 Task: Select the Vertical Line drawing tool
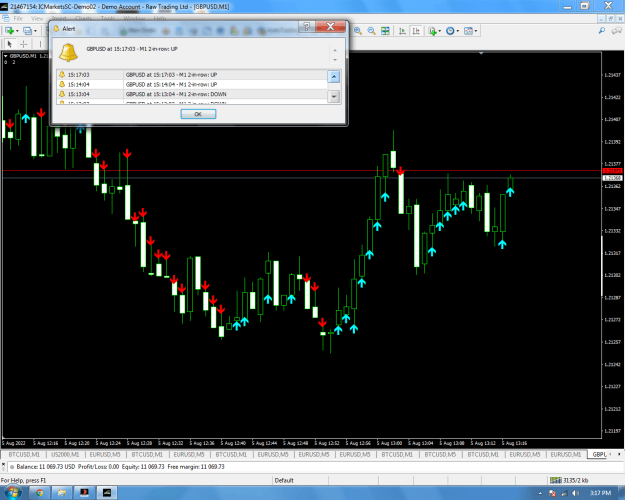pos(40,44)
